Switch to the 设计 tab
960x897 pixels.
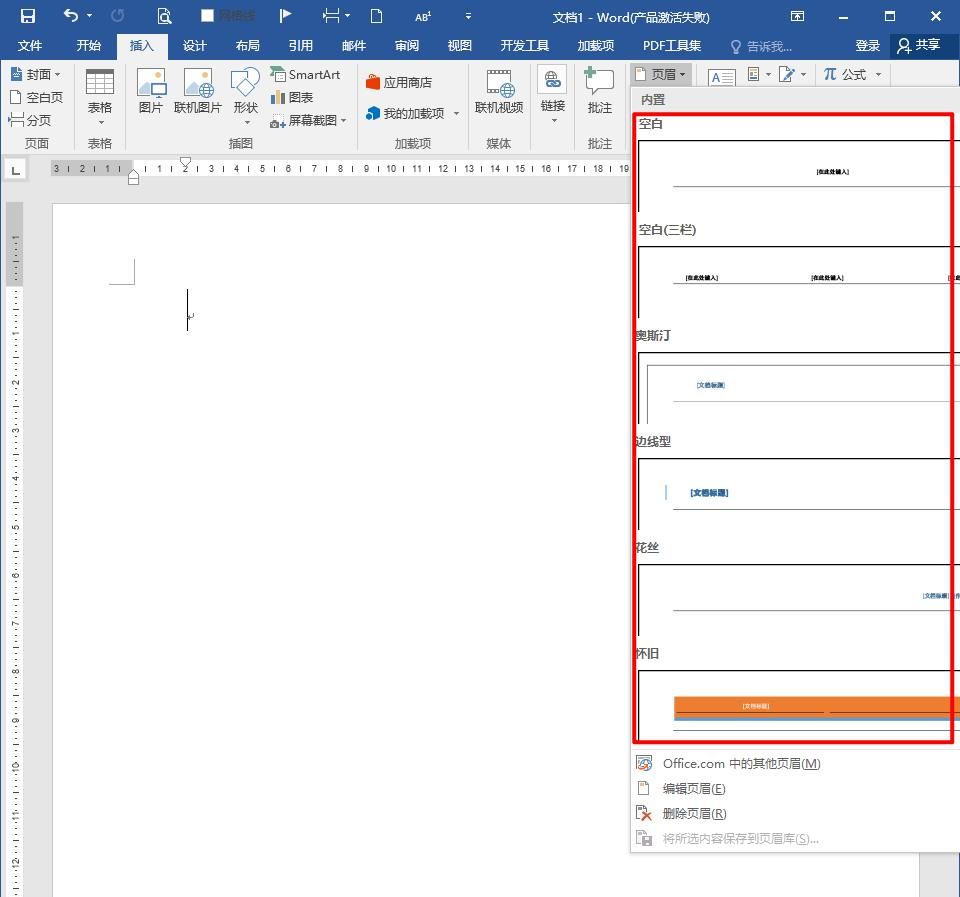click(x=194, y=46)
